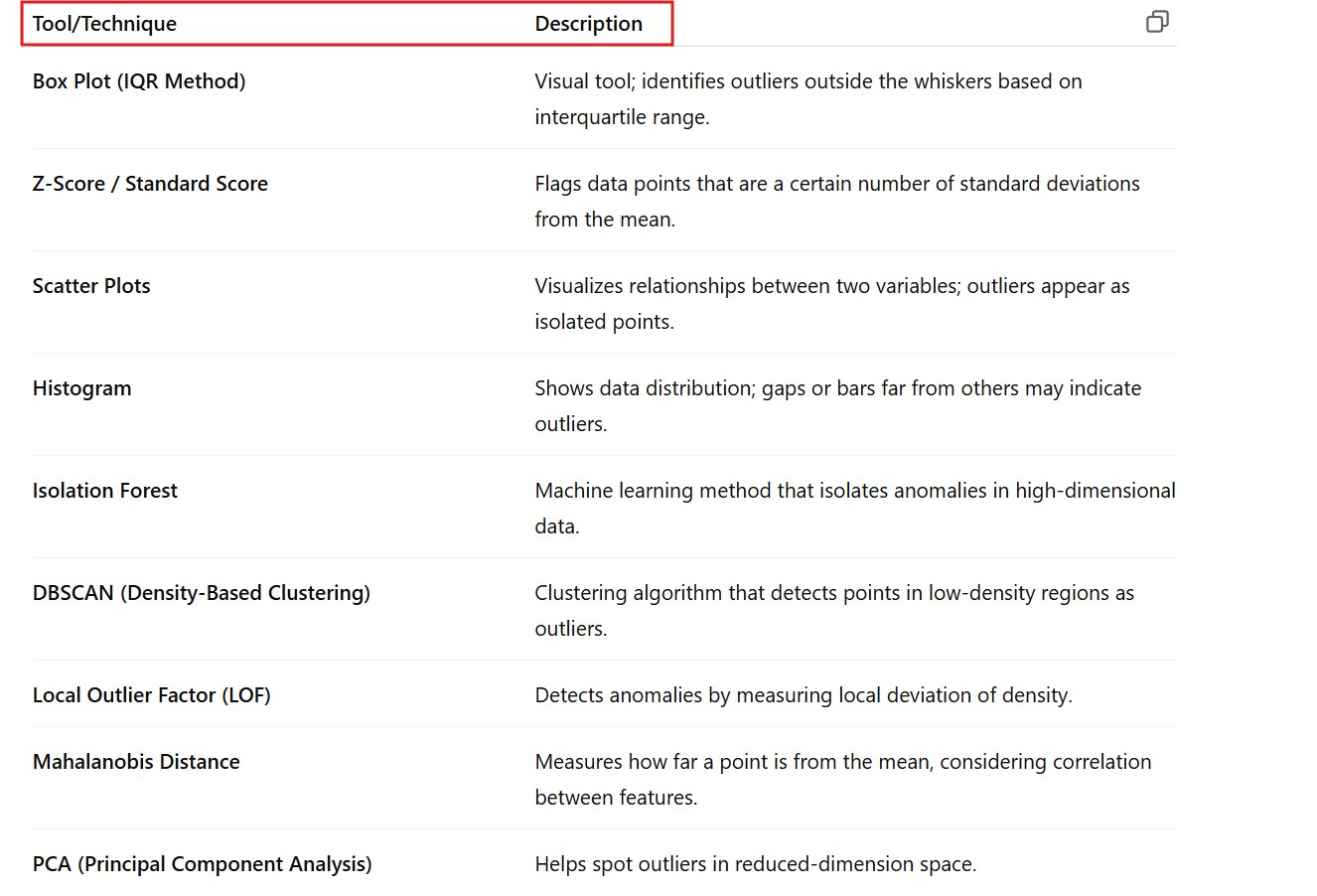1317x896 pixels.
Task: Select the Isolation Forest row label
Action: 105,491
